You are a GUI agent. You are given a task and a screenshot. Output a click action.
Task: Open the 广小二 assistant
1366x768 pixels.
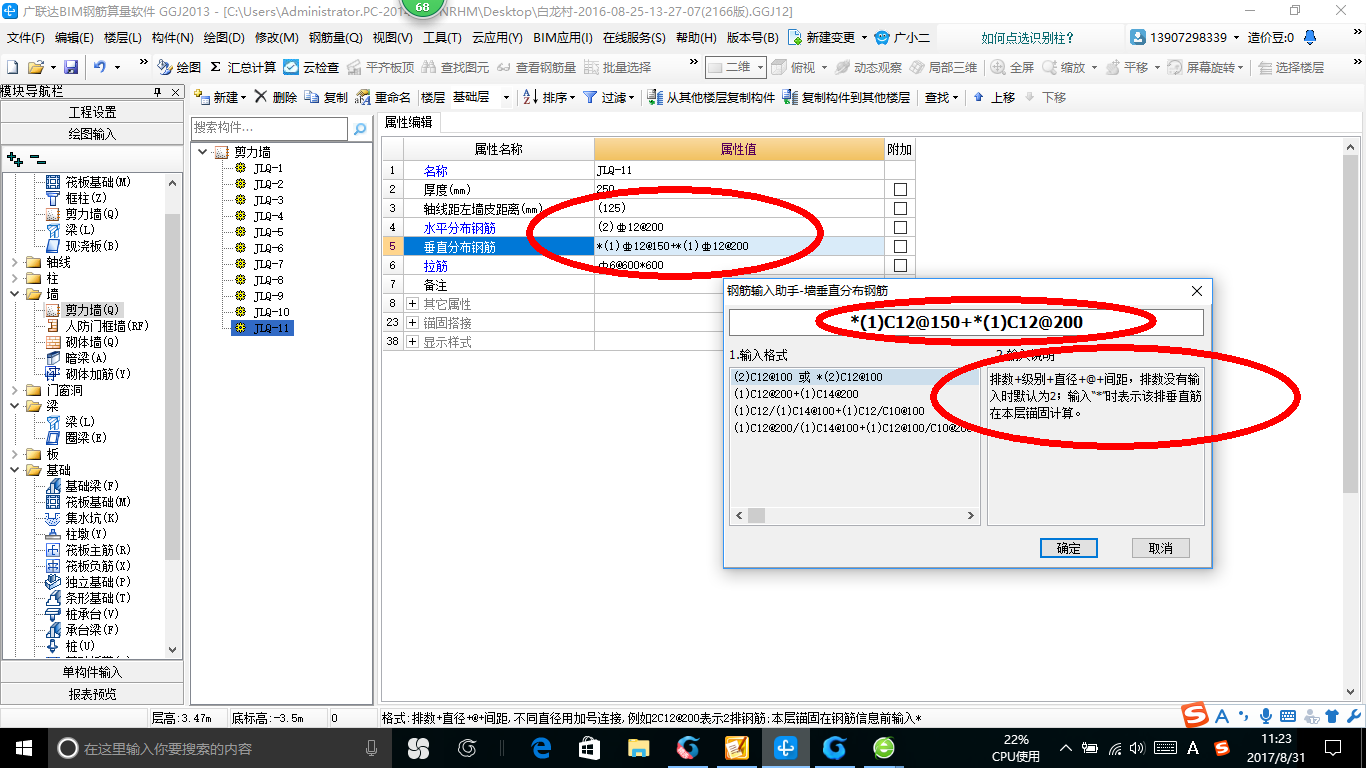pyautogui.click(x=902, y=37)
